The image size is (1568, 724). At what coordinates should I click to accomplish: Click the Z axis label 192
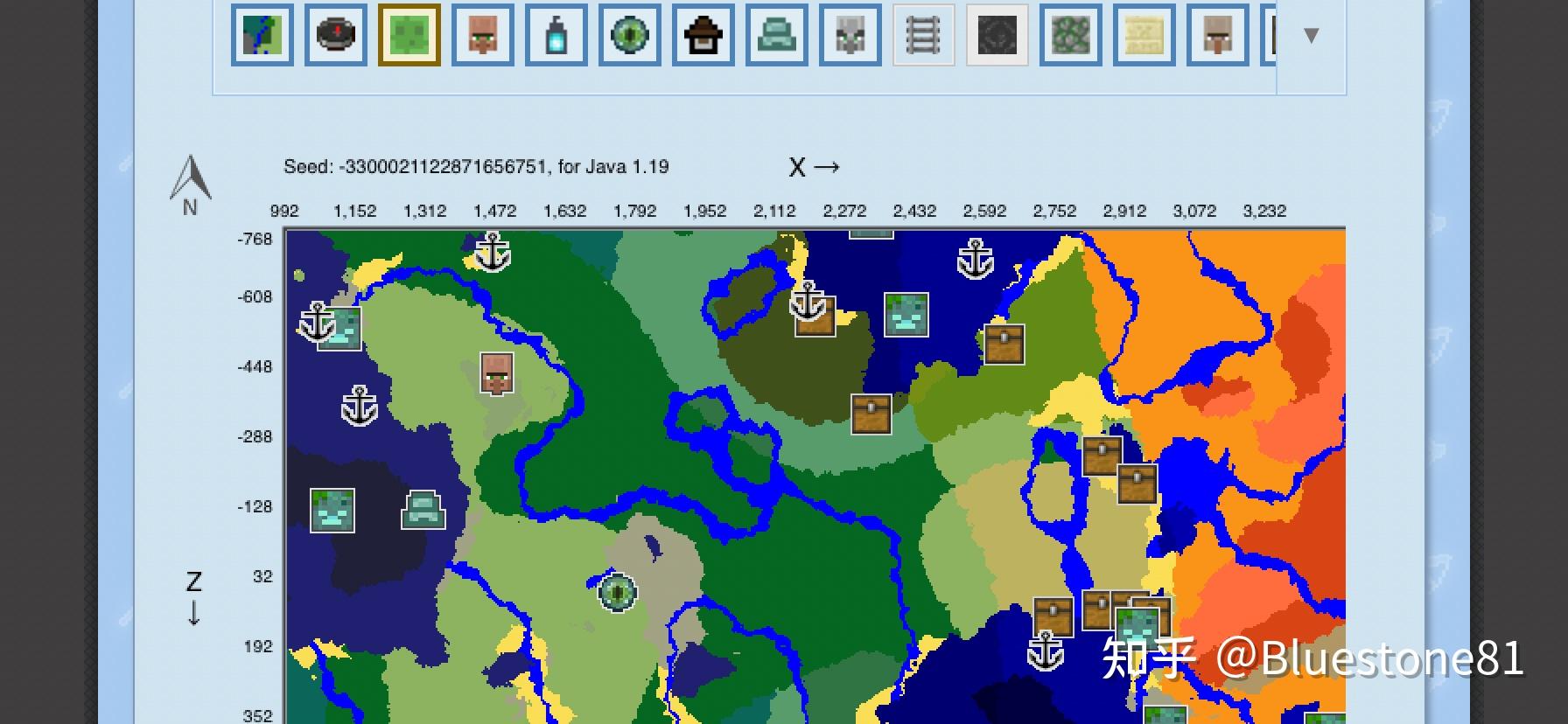pos(258,646)
